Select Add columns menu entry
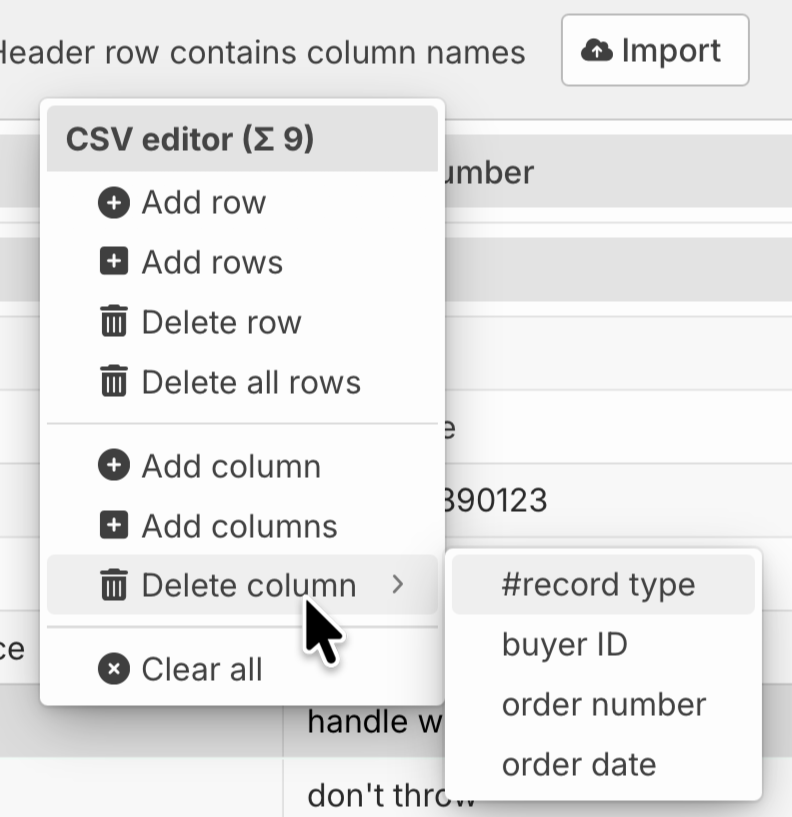792x817 pixels. point(242,525)
